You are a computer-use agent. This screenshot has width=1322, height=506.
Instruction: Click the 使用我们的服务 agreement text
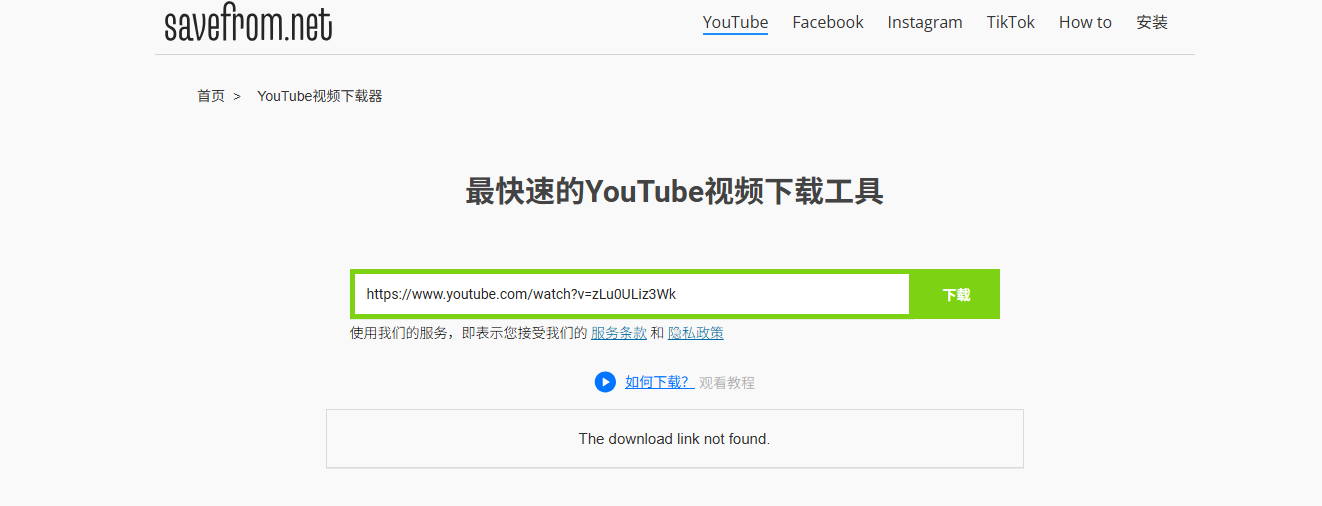pos(467,333)
